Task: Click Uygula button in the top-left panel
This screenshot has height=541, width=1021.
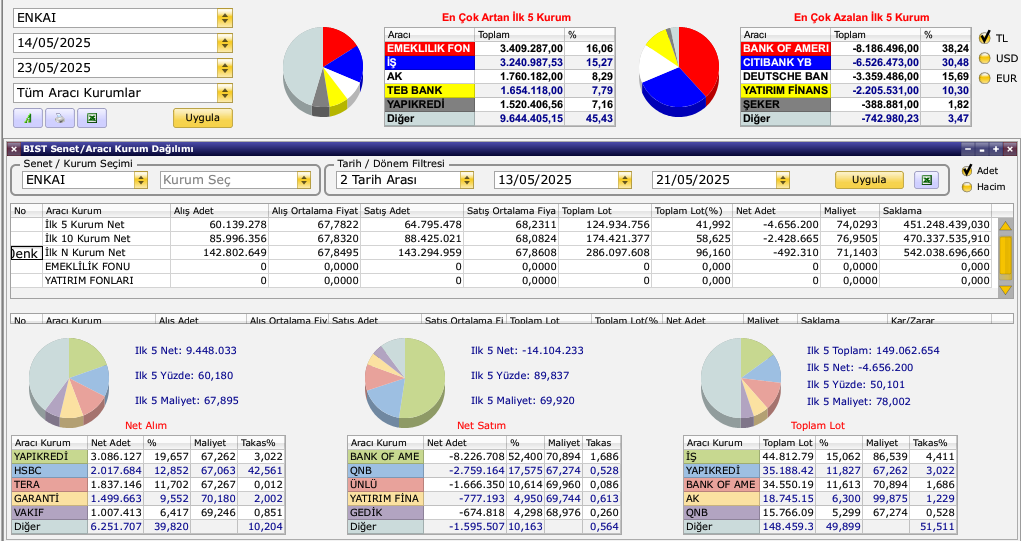Action: [x=203, y=118]
